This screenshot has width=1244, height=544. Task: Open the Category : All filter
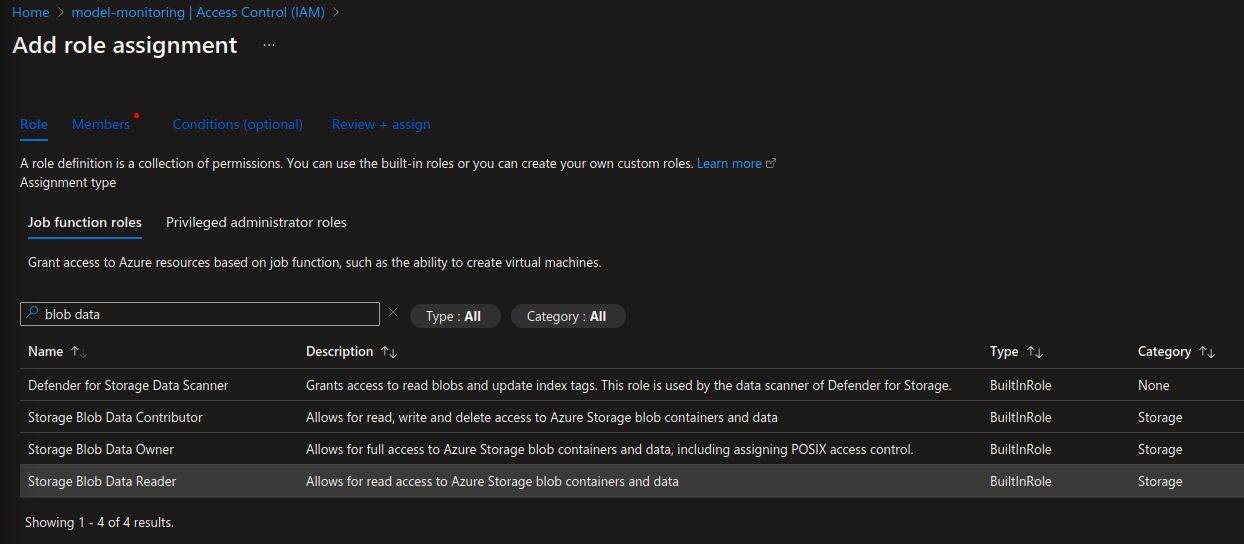click(567, 316)
